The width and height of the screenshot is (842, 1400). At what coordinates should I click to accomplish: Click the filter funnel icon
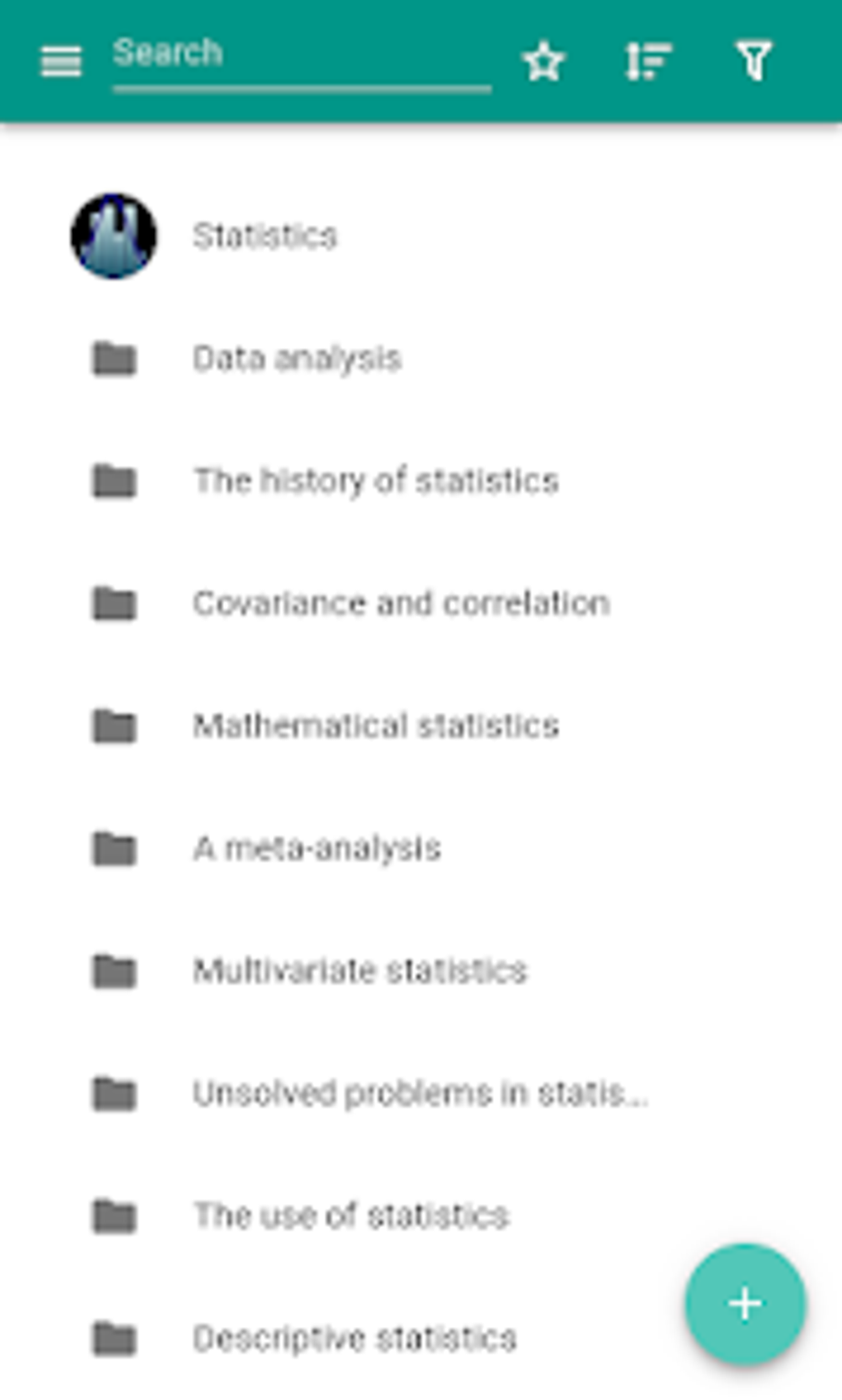tap(752, 61)
